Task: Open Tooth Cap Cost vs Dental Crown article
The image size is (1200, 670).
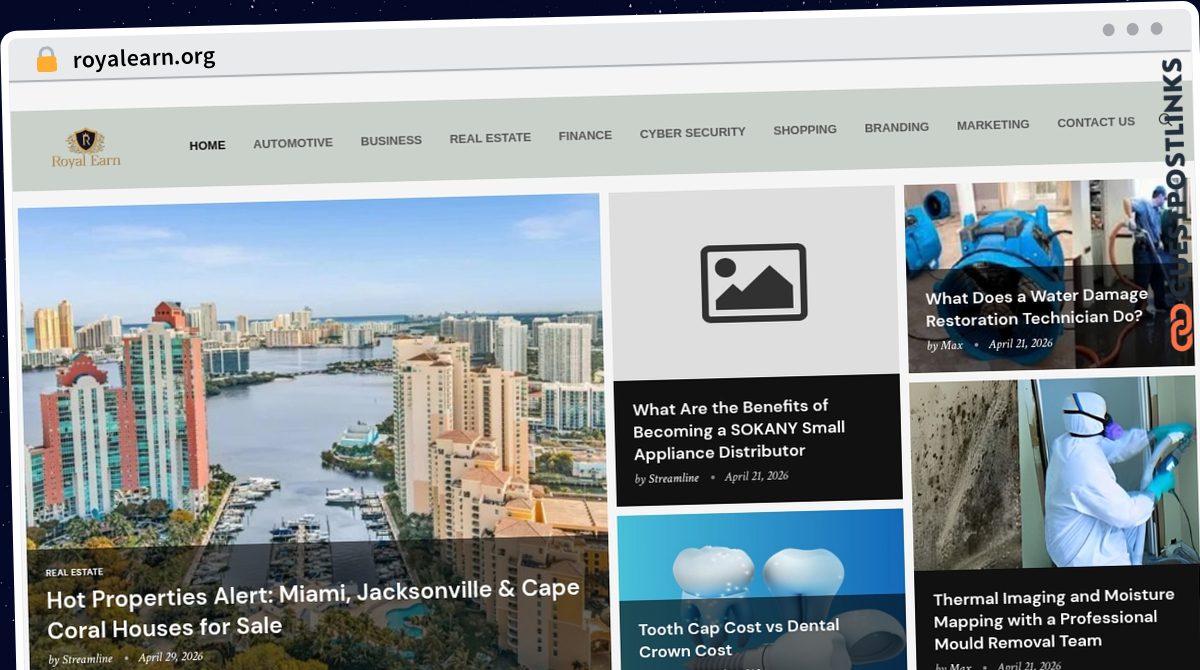Action: (739, 639)
